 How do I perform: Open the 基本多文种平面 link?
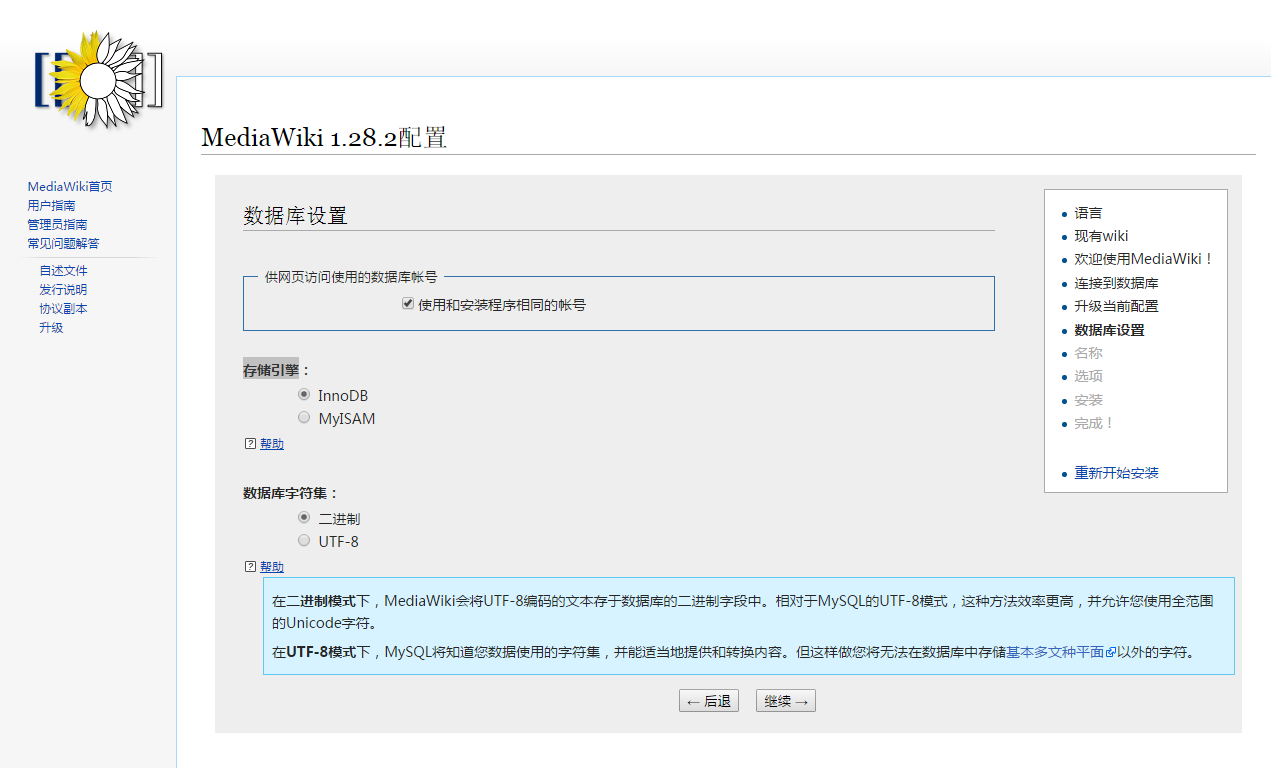pos(1055,652)
